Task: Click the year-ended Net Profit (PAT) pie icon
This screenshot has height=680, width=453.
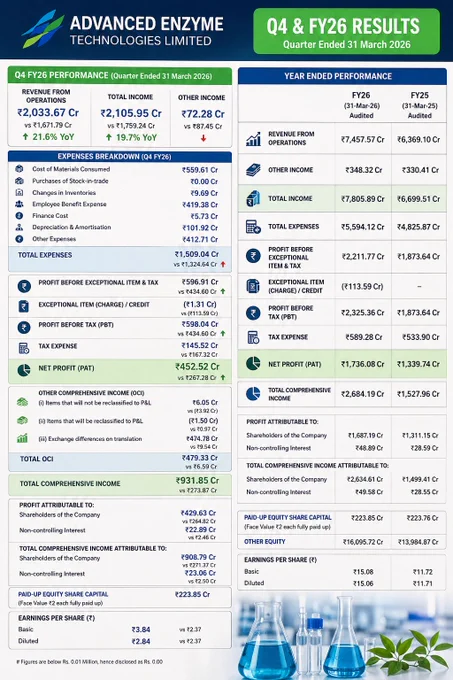Action: point(253,363)
